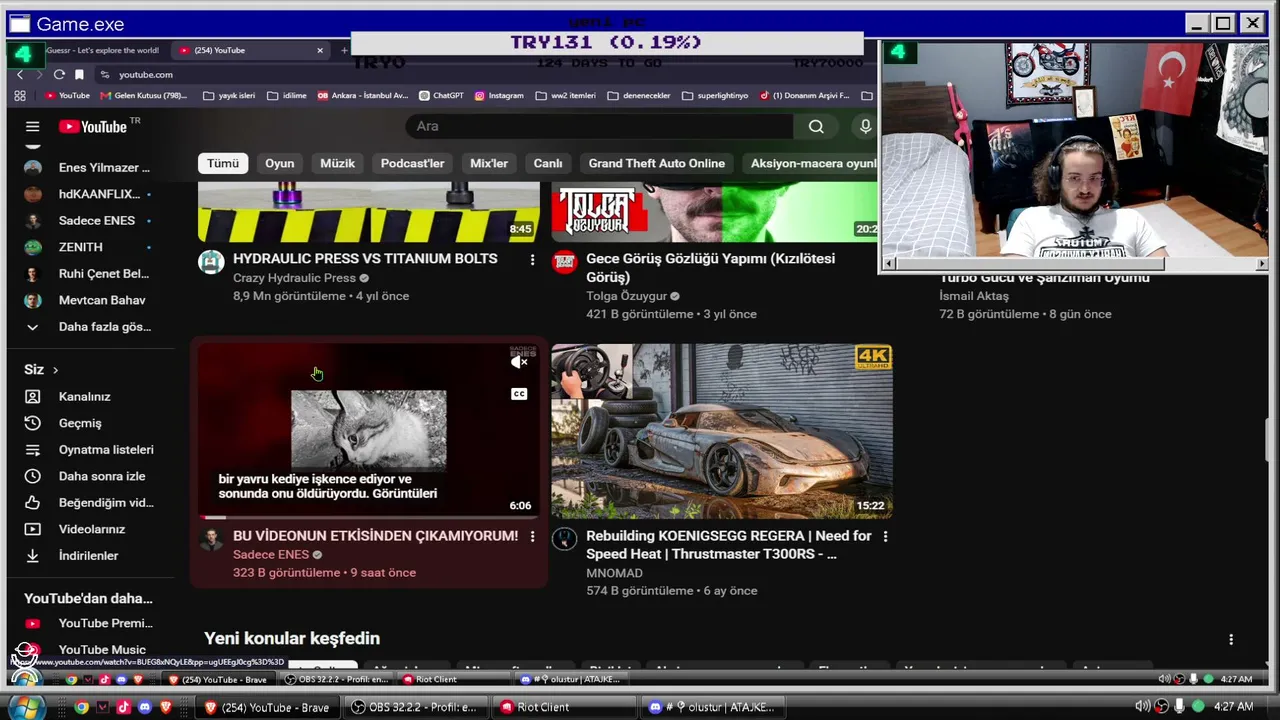This screenshot has width=1280, height=720.
Task: Open Sadece ENES avatar beside video title
Action: 211,540
